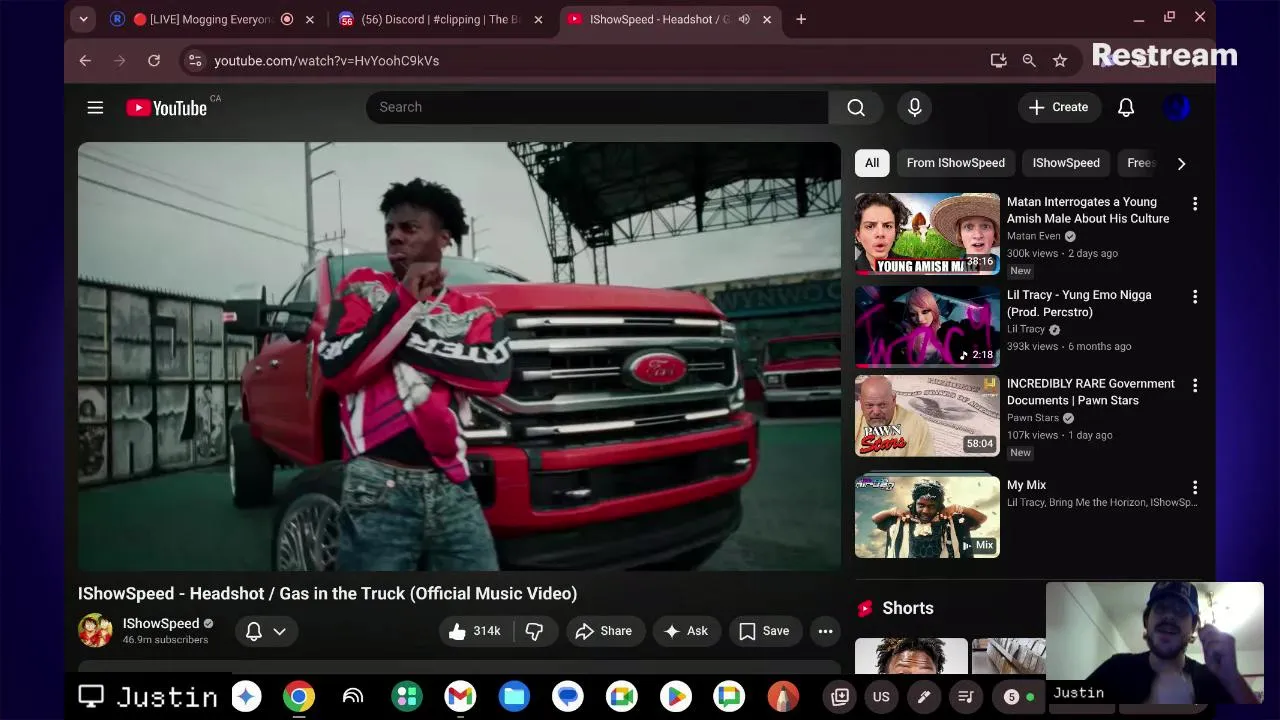Click the Ask button
The width and height of the screenshot is (1280, 720).
pos(686,631)
